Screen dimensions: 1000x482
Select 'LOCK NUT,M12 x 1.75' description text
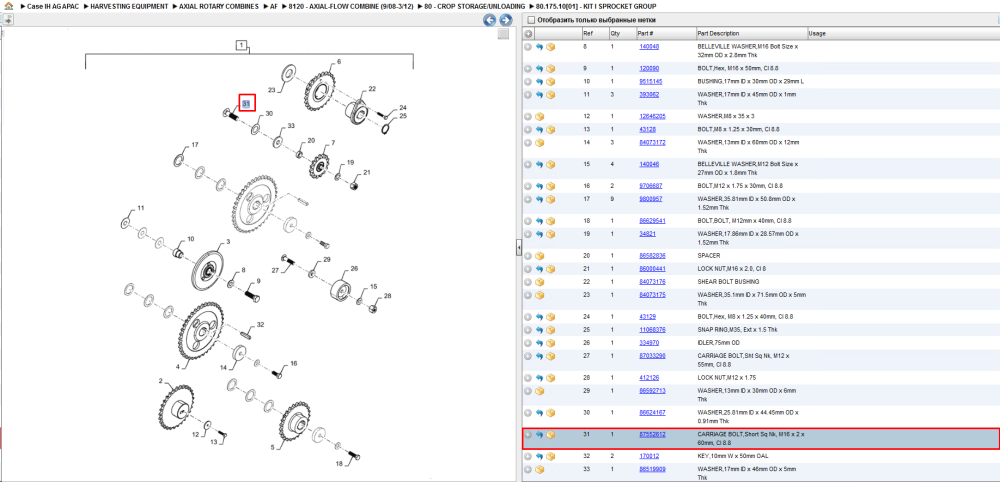tap(723, 377)
